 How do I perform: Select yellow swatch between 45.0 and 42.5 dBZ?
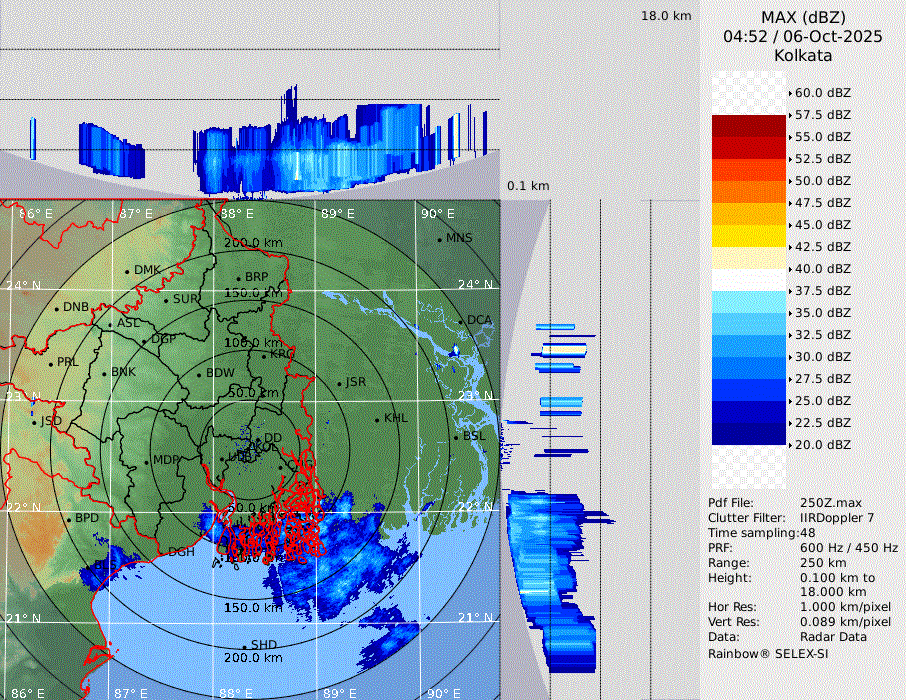coord(748,236)
